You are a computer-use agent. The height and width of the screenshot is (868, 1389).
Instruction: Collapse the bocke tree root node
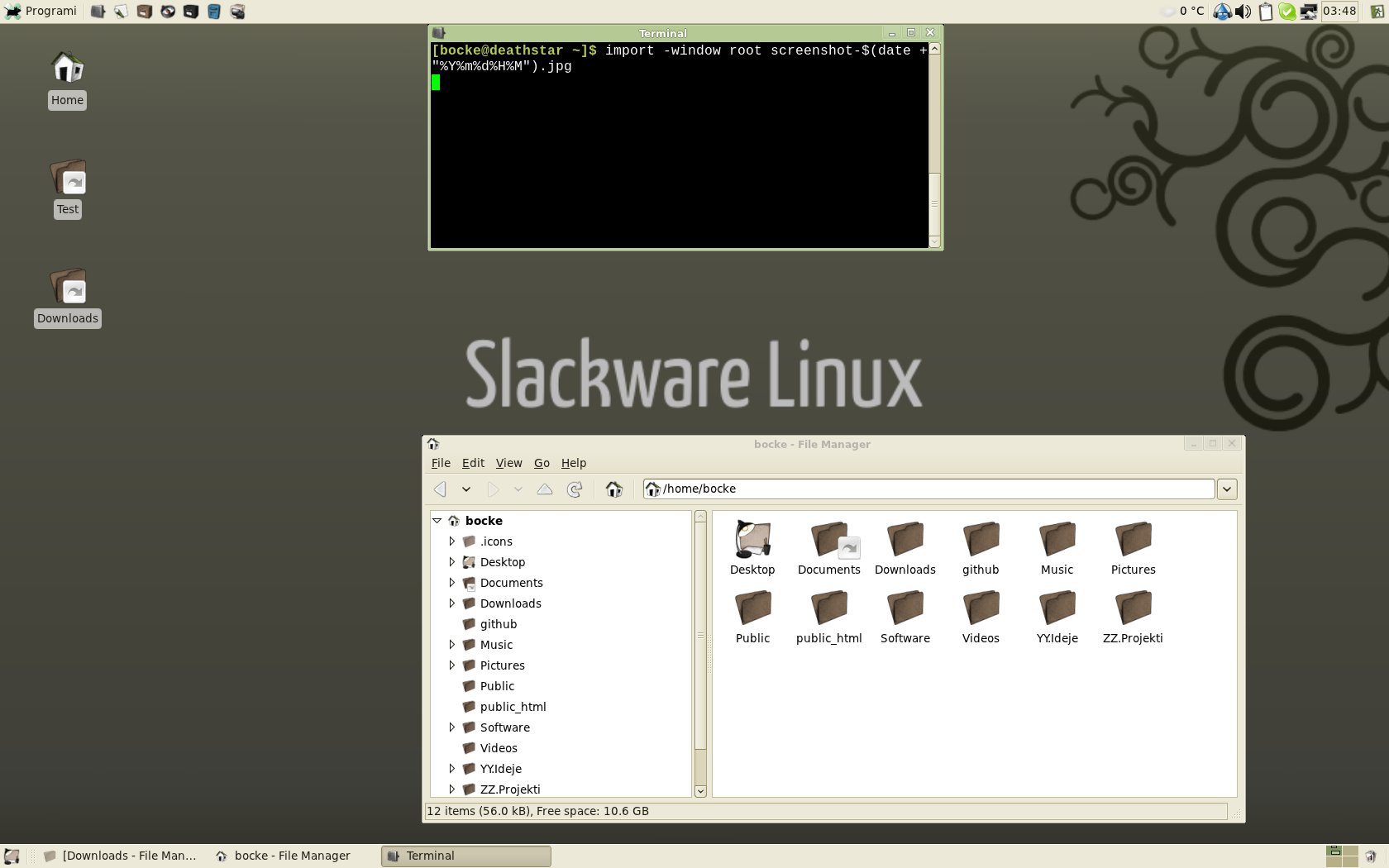[x=437, y=521]
